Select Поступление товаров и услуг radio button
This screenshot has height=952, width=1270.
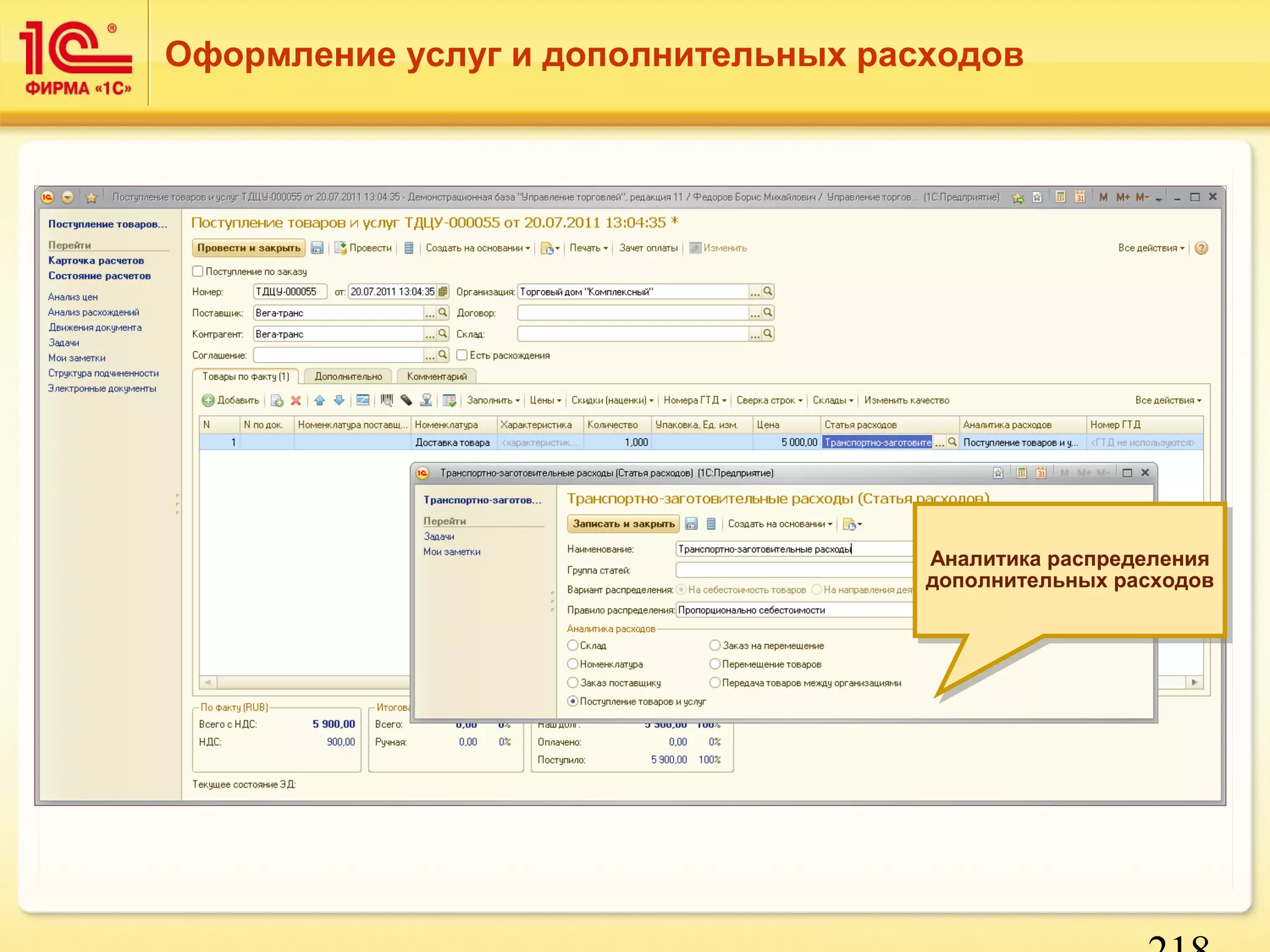click(x=573, y=701)
